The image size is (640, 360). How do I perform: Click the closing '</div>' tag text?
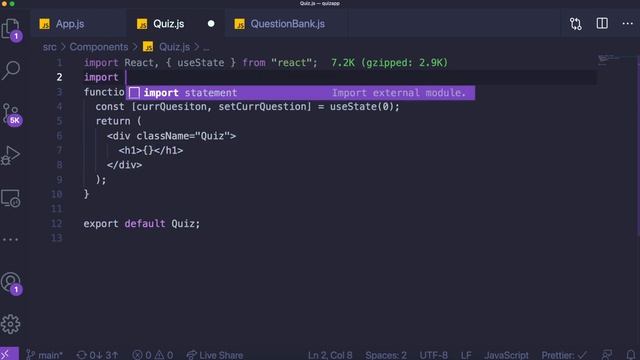coord(124,165)
